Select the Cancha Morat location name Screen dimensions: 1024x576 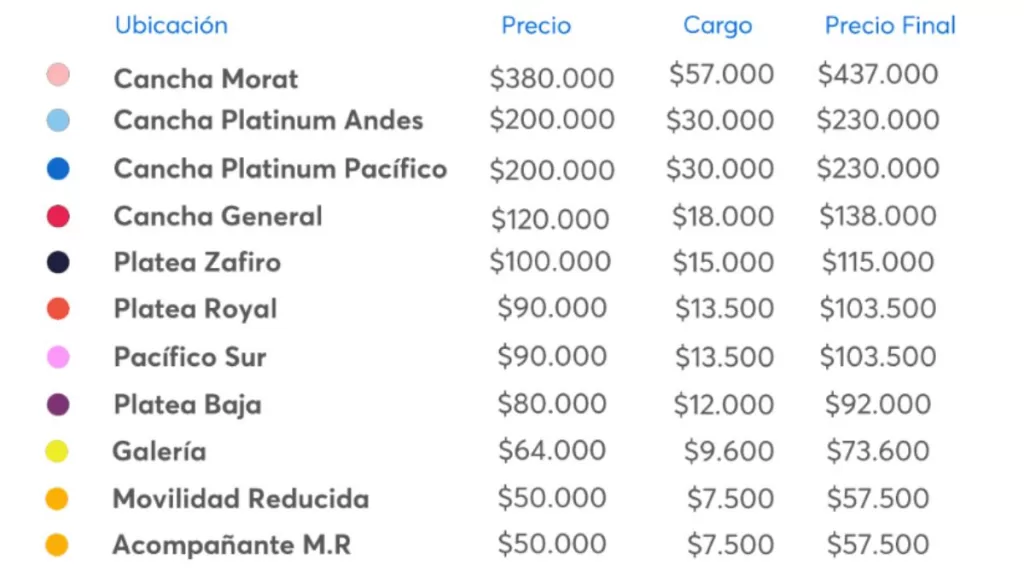tap(206, 78)
